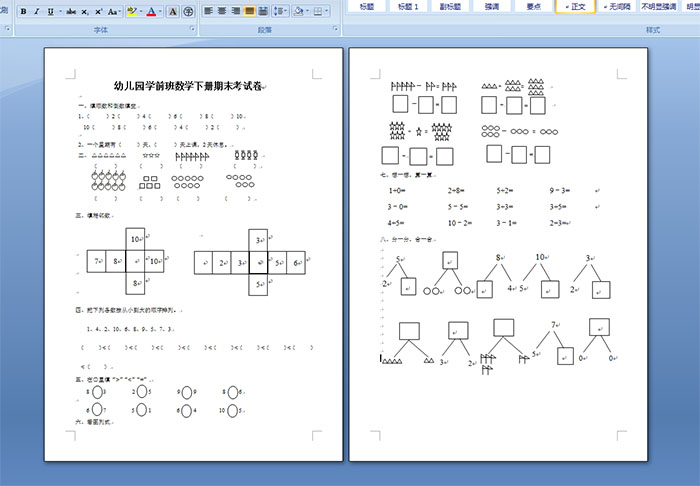Screen dimensions: 700x486
Task: Apply distributed alignment
Action: [x=263, y=11]
